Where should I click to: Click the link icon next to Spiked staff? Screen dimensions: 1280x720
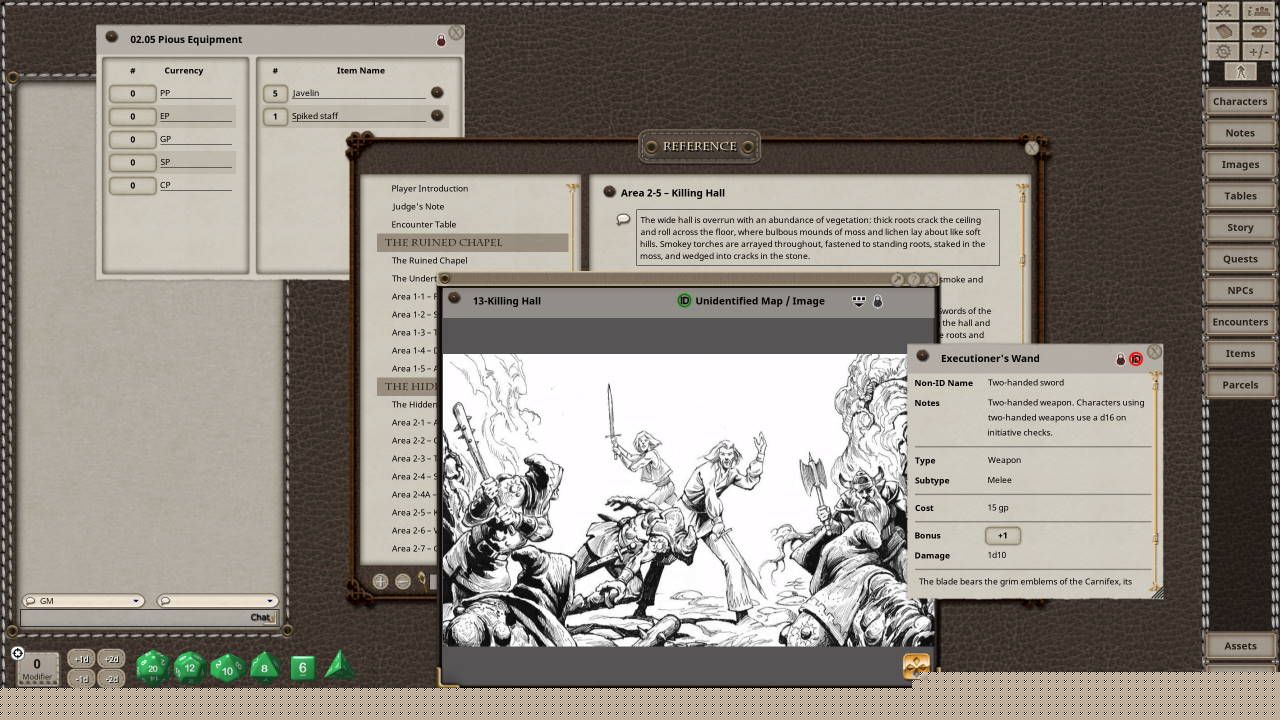tap(437, 116)
